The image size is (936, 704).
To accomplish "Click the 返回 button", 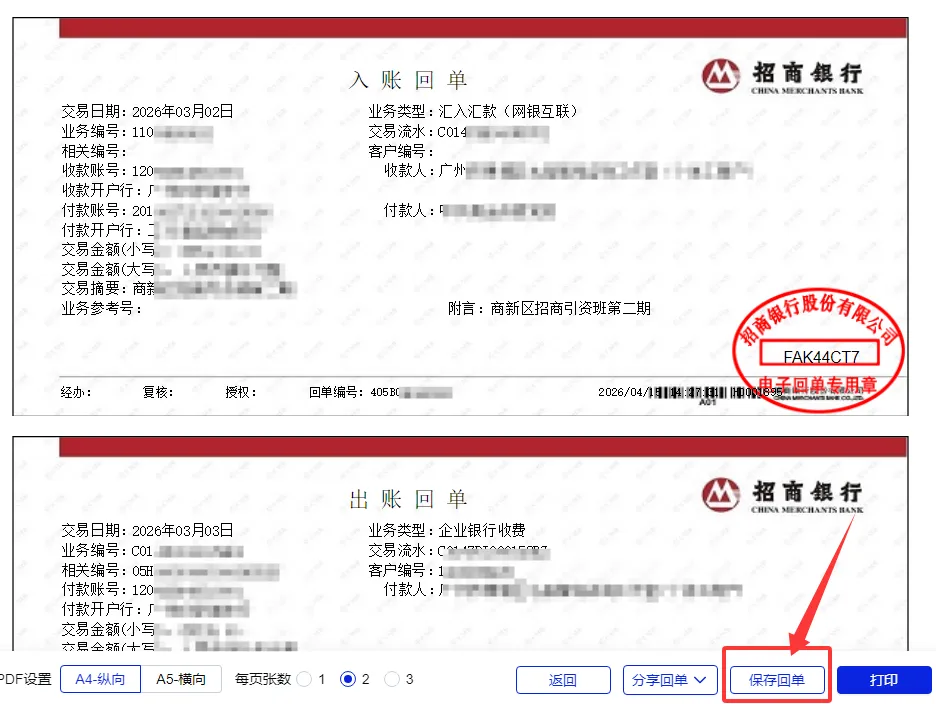I will point(563,680).
